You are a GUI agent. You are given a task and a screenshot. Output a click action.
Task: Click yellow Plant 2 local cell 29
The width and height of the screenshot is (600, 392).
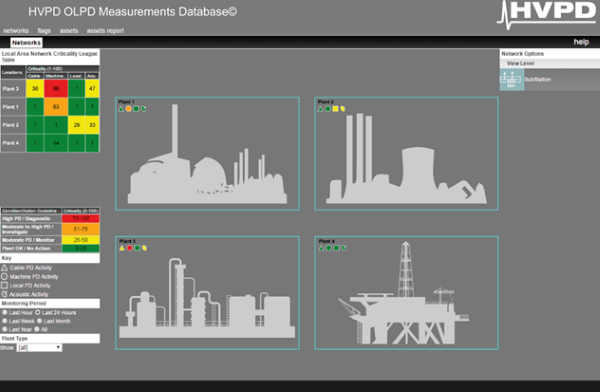coord(77,125)
